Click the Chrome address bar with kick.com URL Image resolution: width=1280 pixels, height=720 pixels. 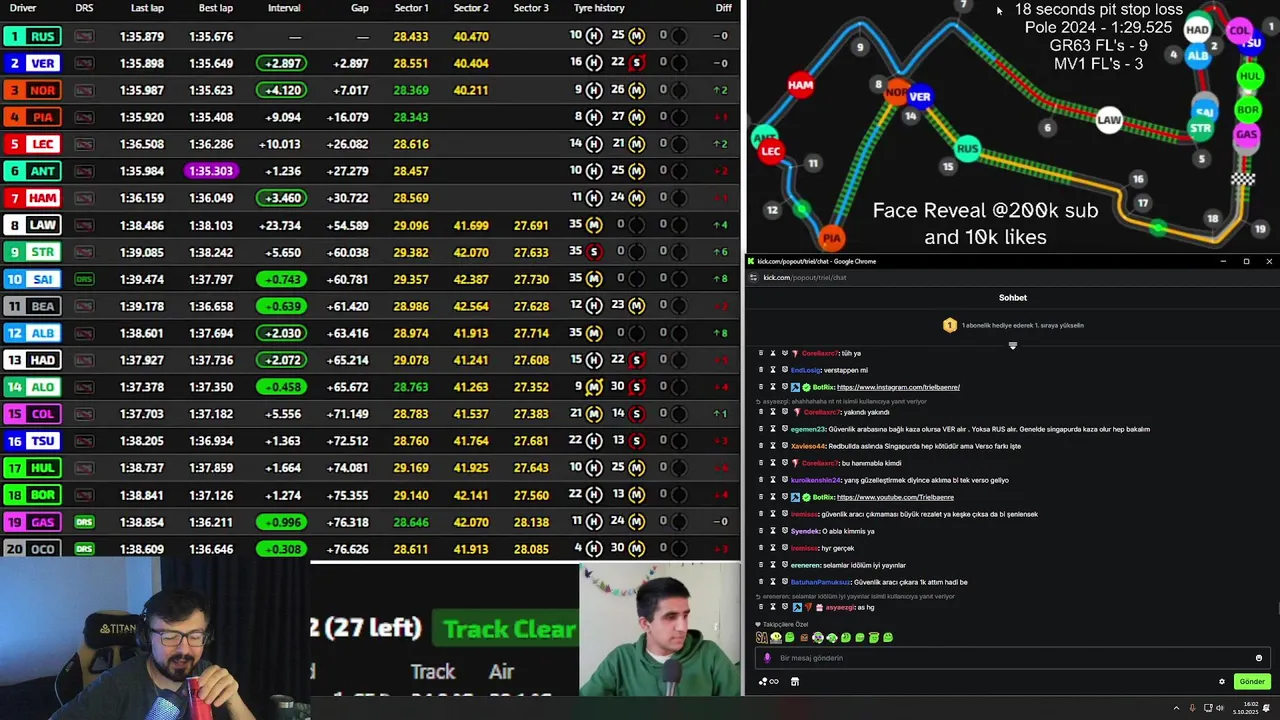(805, 278)
